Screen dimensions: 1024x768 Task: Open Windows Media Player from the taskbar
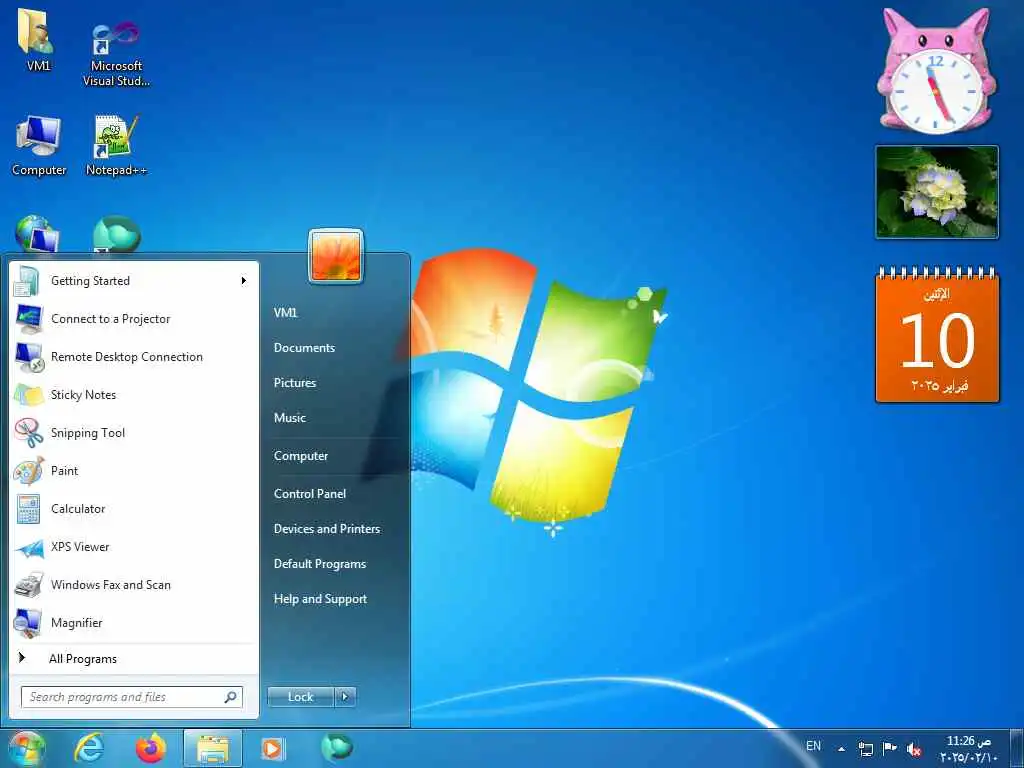272,748
